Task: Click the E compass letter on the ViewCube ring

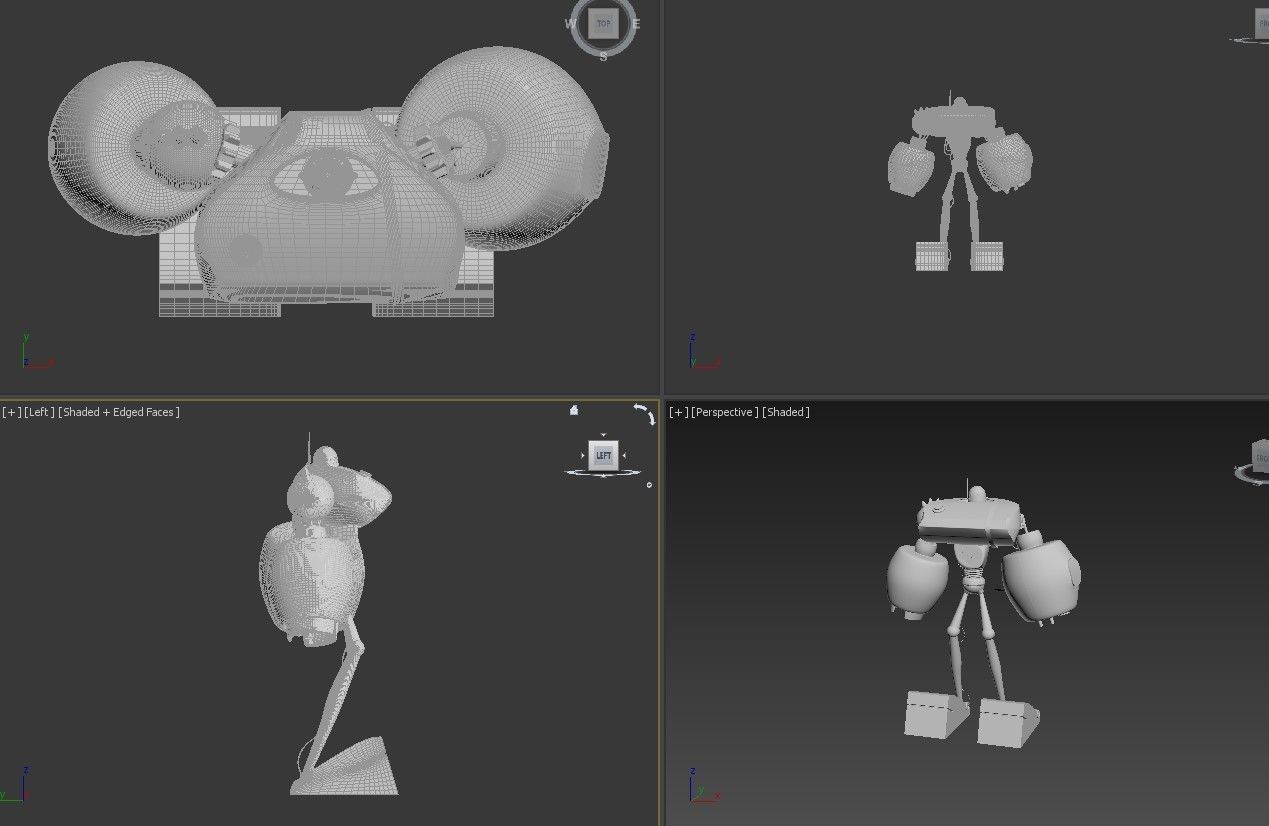Action: click(x=636, y=24)
